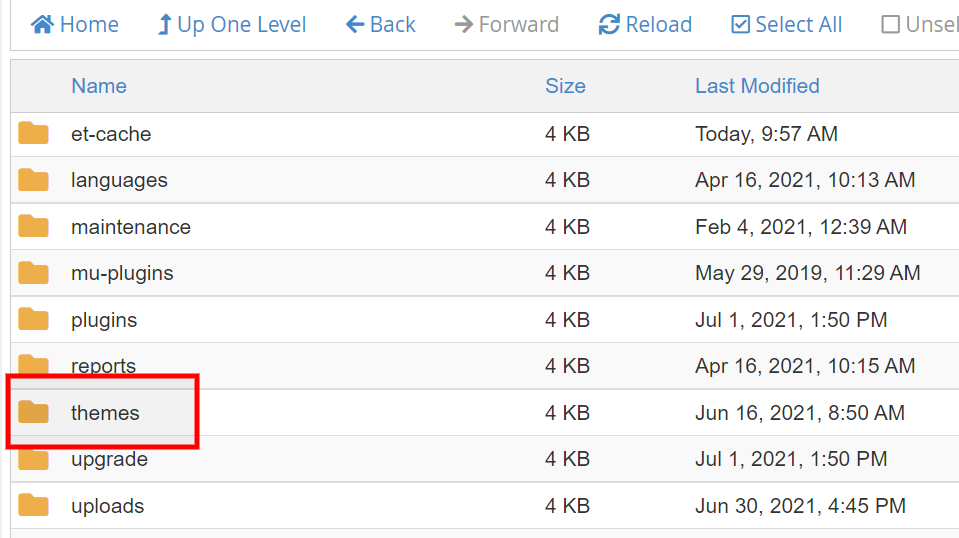Click the mu-plugins folder icon
Viewport: 959px width, 538px height.
tap(34, 274)
